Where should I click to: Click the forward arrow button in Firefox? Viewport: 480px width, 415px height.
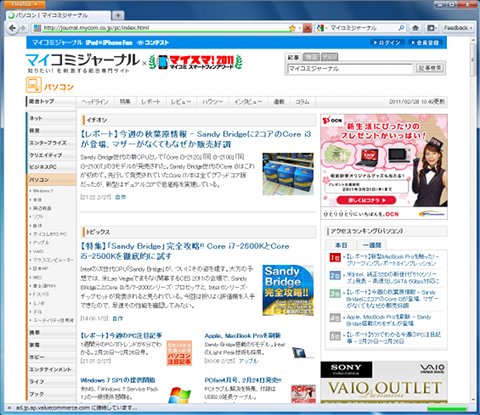(23, 28)
